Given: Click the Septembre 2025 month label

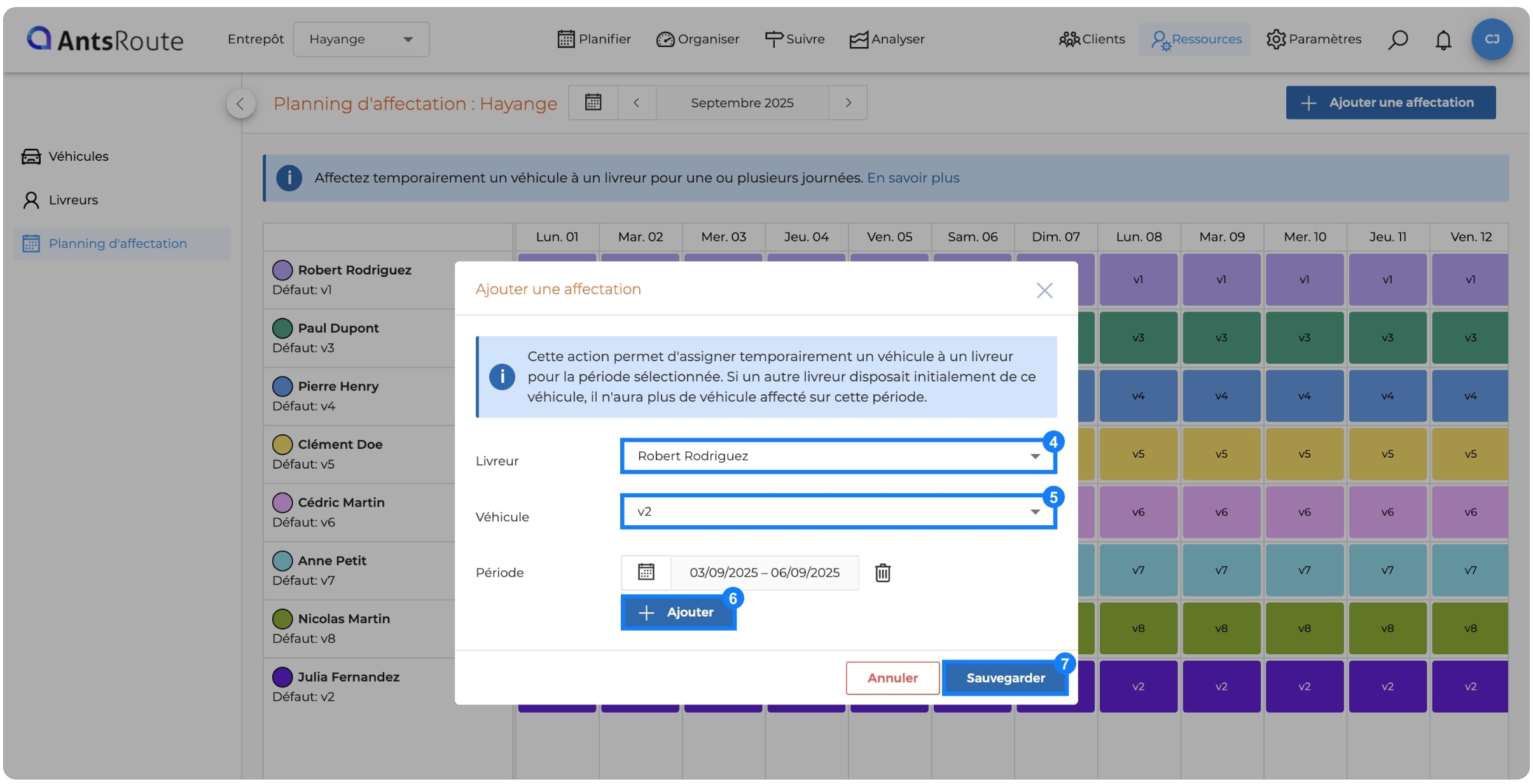Looking at the screenshot, I should click(x=742, y=102).
